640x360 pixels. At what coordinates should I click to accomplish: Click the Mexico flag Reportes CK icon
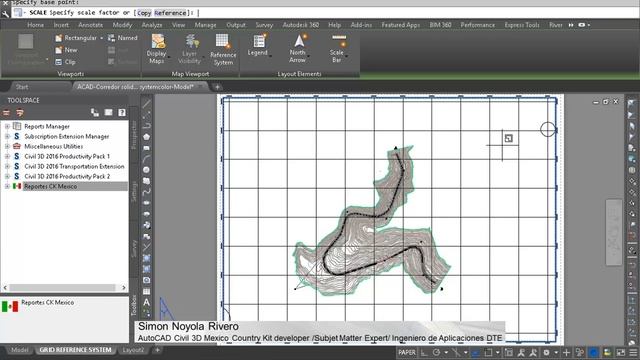pyautogui.click(x=17, y=186)
